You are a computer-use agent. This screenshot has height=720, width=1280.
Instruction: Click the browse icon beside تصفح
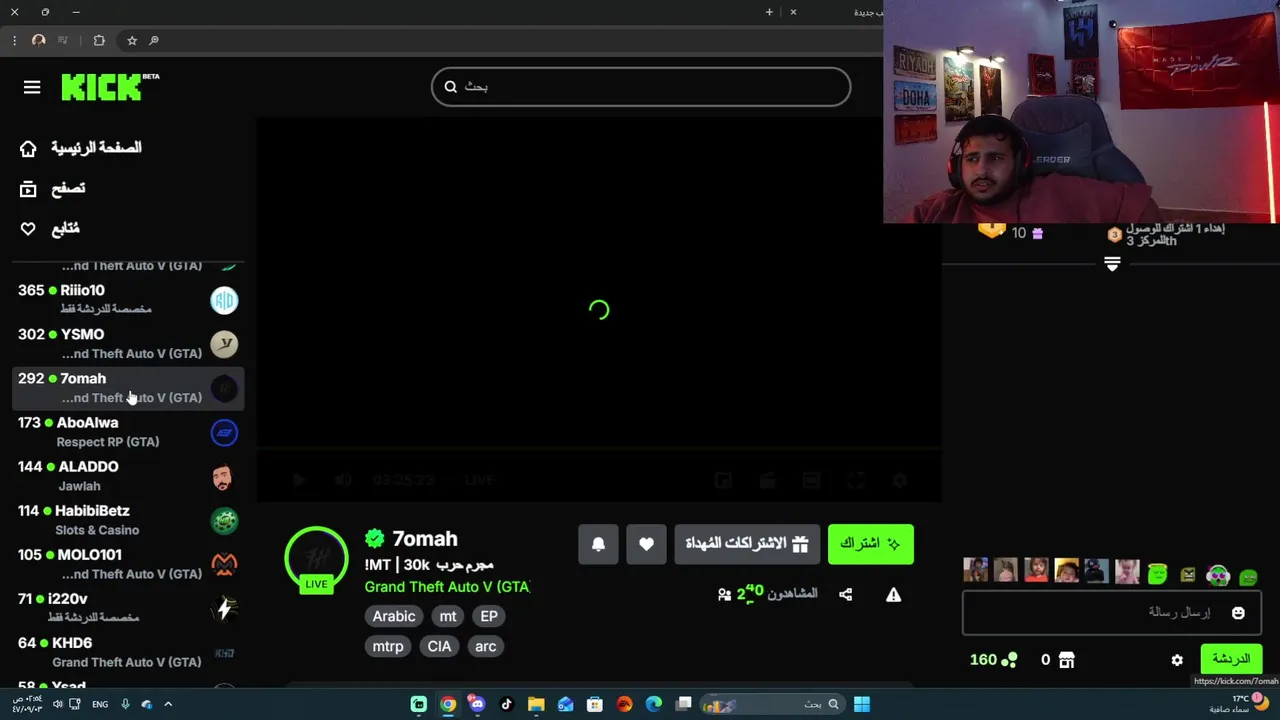[28, 188]
